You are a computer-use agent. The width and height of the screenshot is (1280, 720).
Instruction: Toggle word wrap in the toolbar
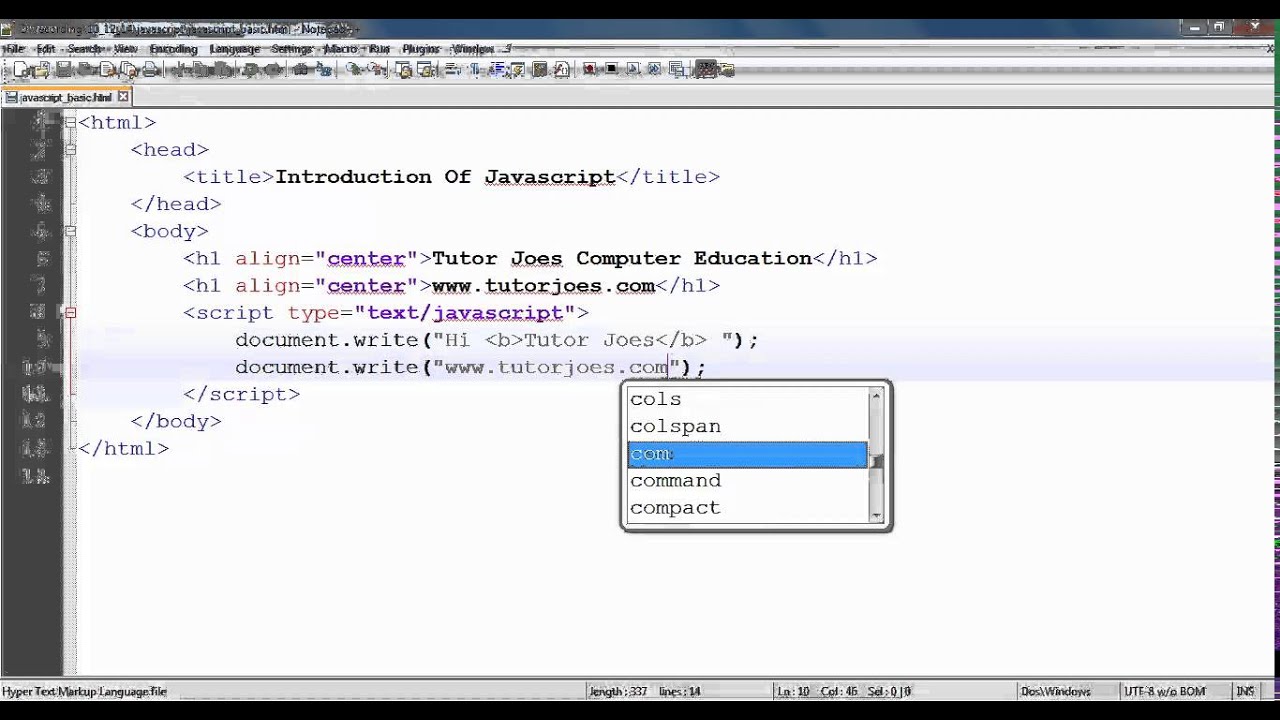click(x=452, y=69)
